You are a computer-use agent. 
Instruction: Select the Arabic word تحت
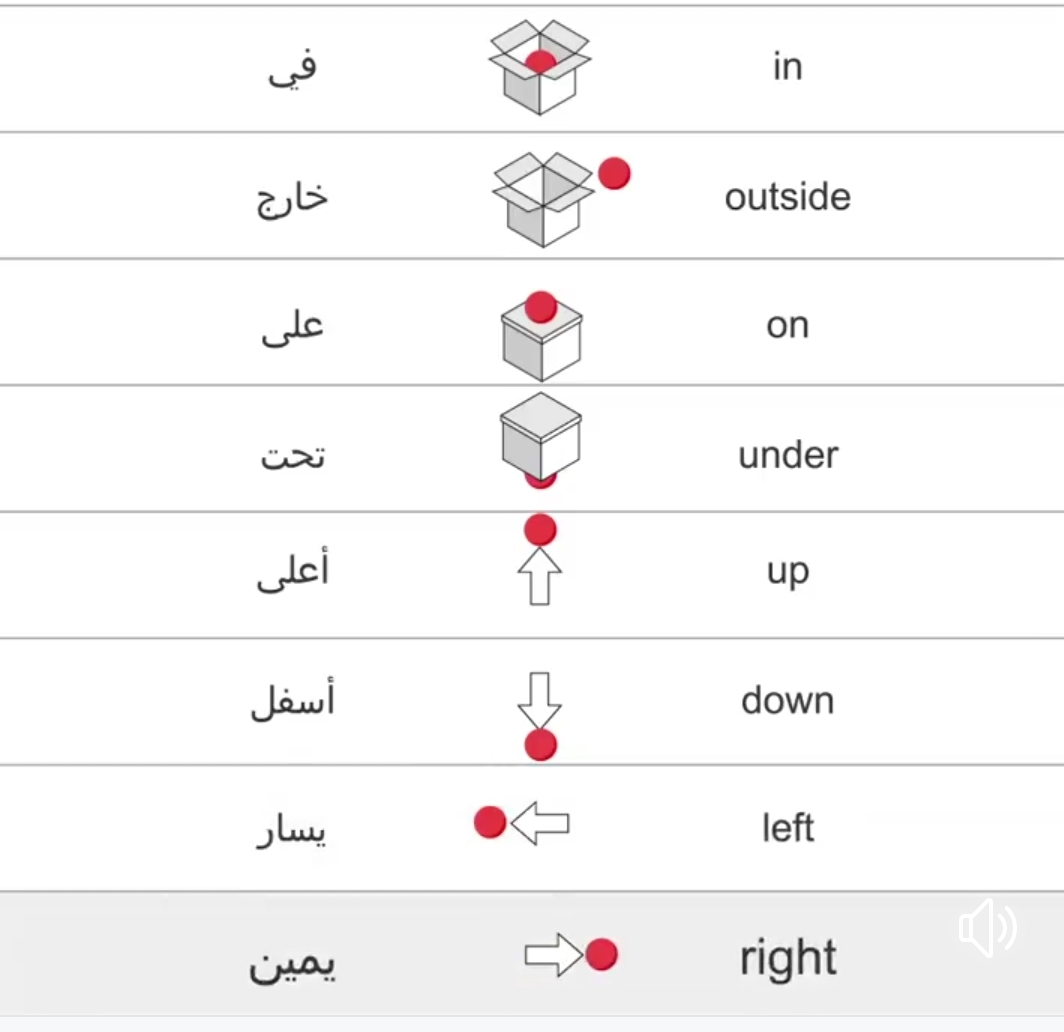(292, 456)
